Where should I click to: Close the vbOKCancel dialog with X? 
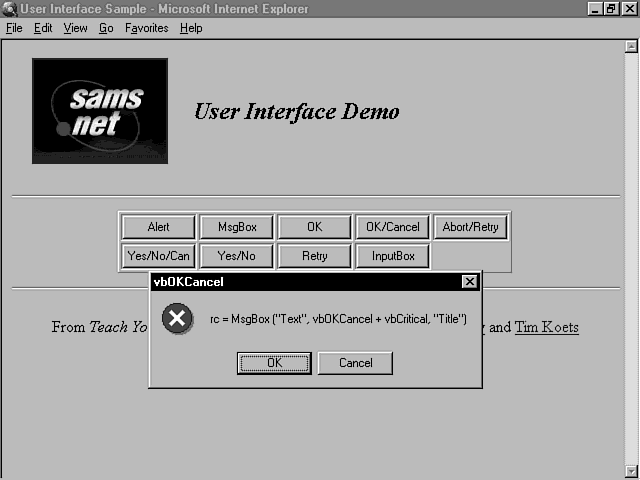click(x=469, y=282)
